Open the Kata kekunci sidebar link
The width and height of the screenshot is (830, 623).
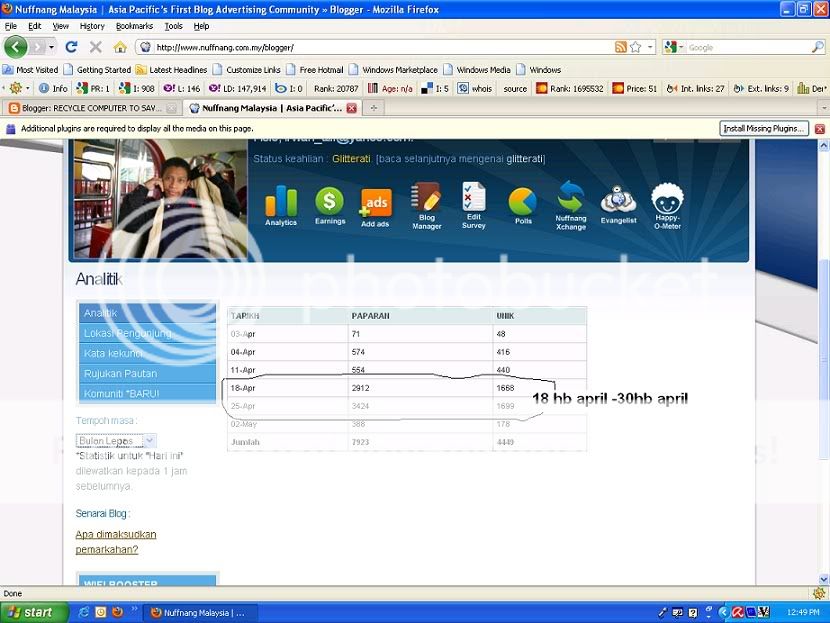pyautogui.click(x=148, y=353)
